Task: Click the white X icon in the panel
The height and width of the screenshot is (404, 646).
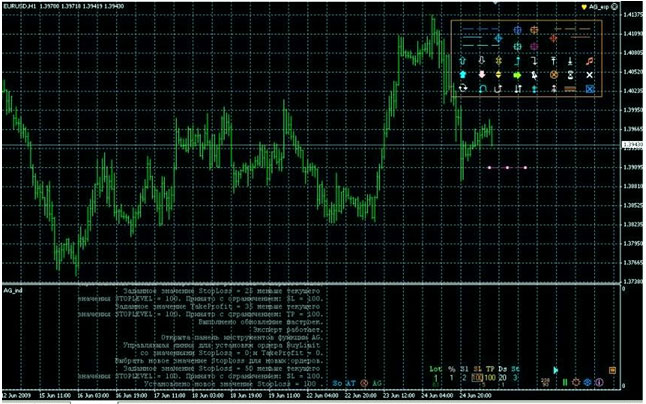Action: click(590, 75)
